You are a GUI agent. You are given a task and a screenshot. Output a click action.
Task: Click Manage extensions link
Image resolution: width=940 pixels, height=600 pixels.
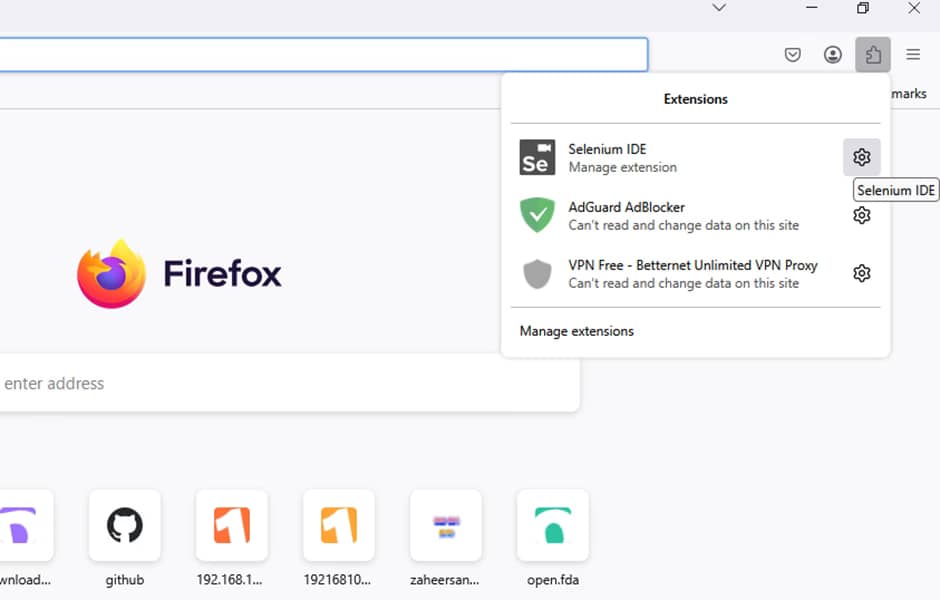(x=576, y=331)
